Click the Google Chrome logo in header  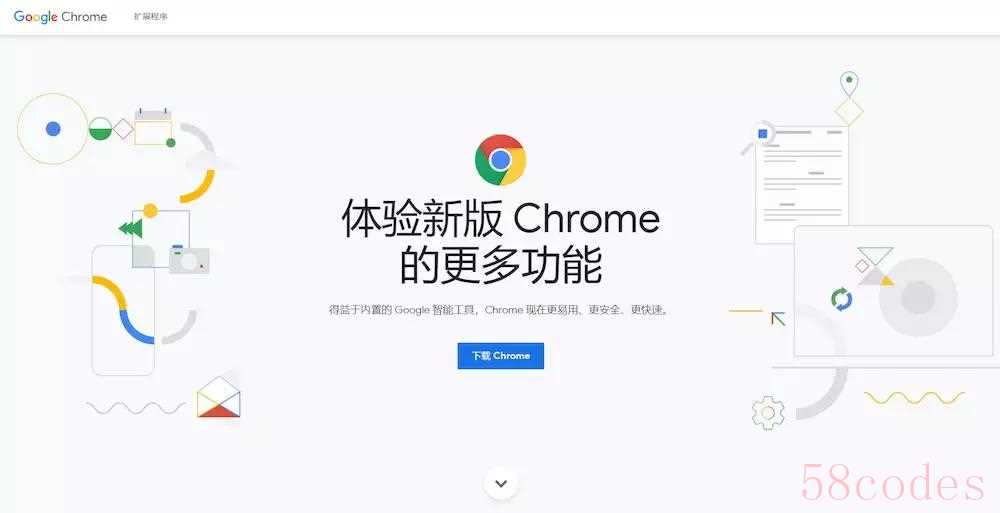coord(60,17)
